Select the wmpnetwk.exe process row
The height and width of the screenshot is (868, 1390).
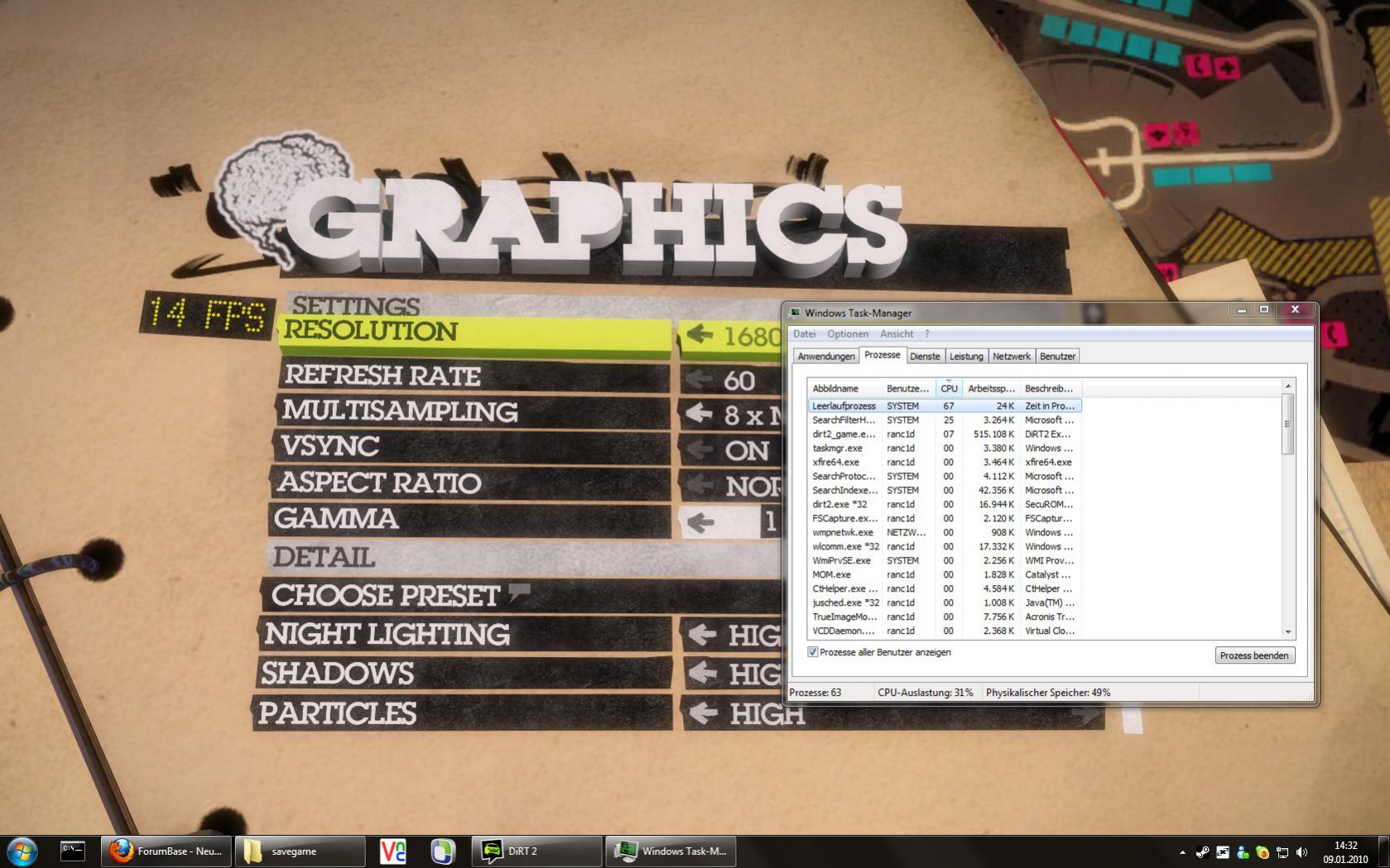pos(945,532)
